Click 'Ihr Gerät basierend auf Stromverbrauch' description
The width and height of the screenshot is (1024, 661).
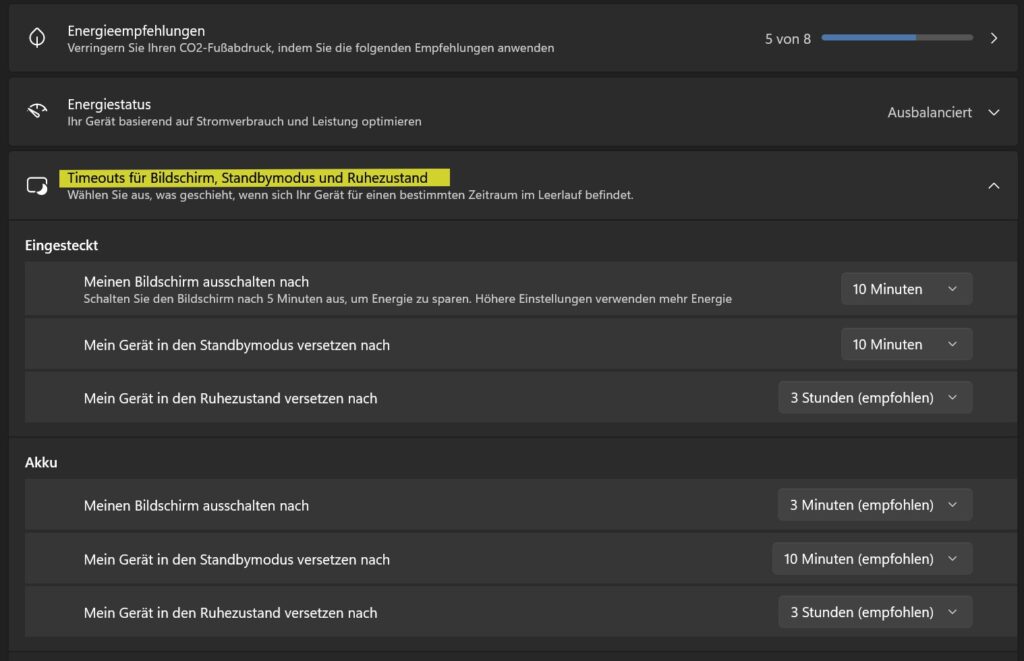click(244, 121)
